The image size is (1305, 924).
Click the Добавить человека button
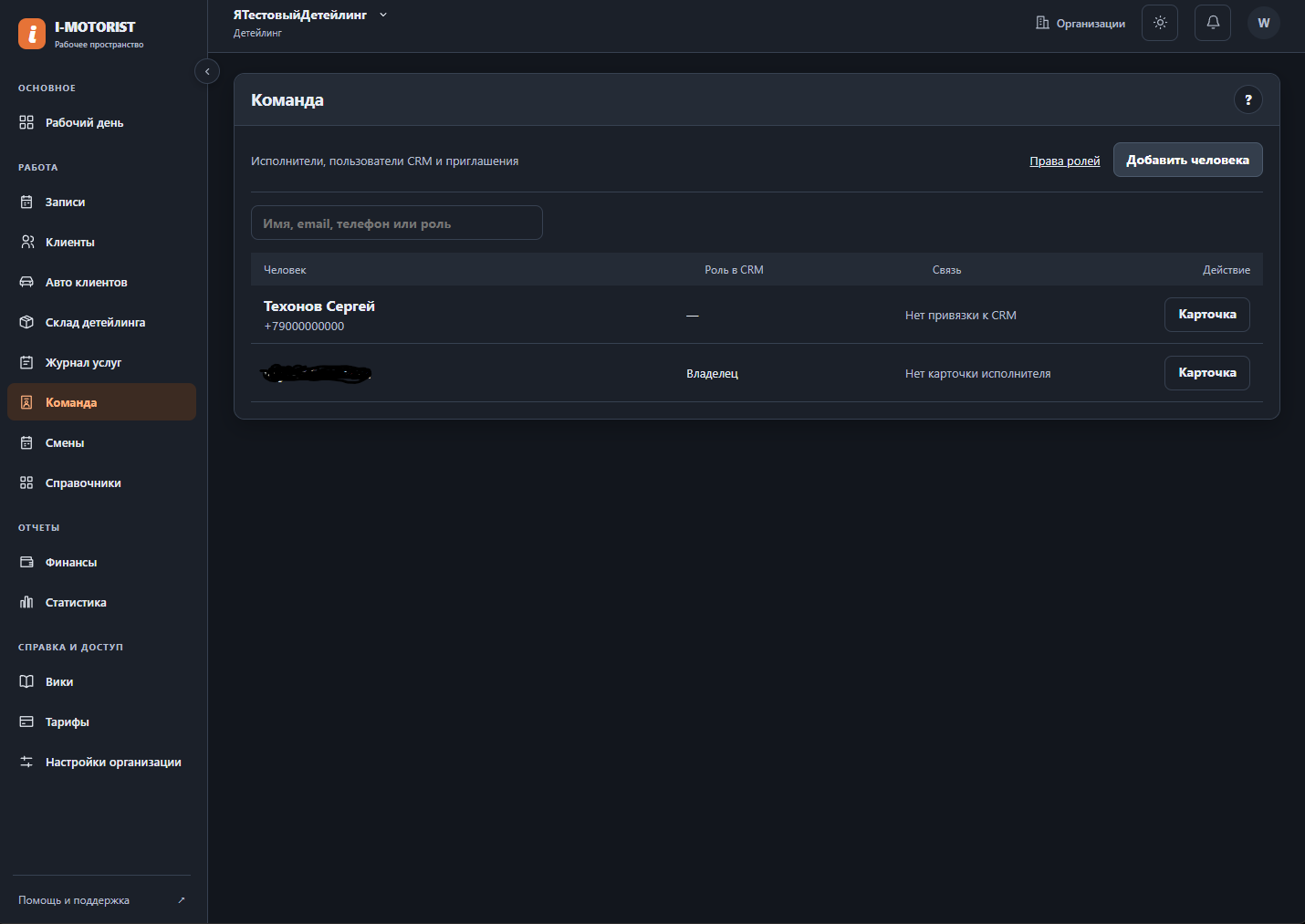tap(1188, 160)
